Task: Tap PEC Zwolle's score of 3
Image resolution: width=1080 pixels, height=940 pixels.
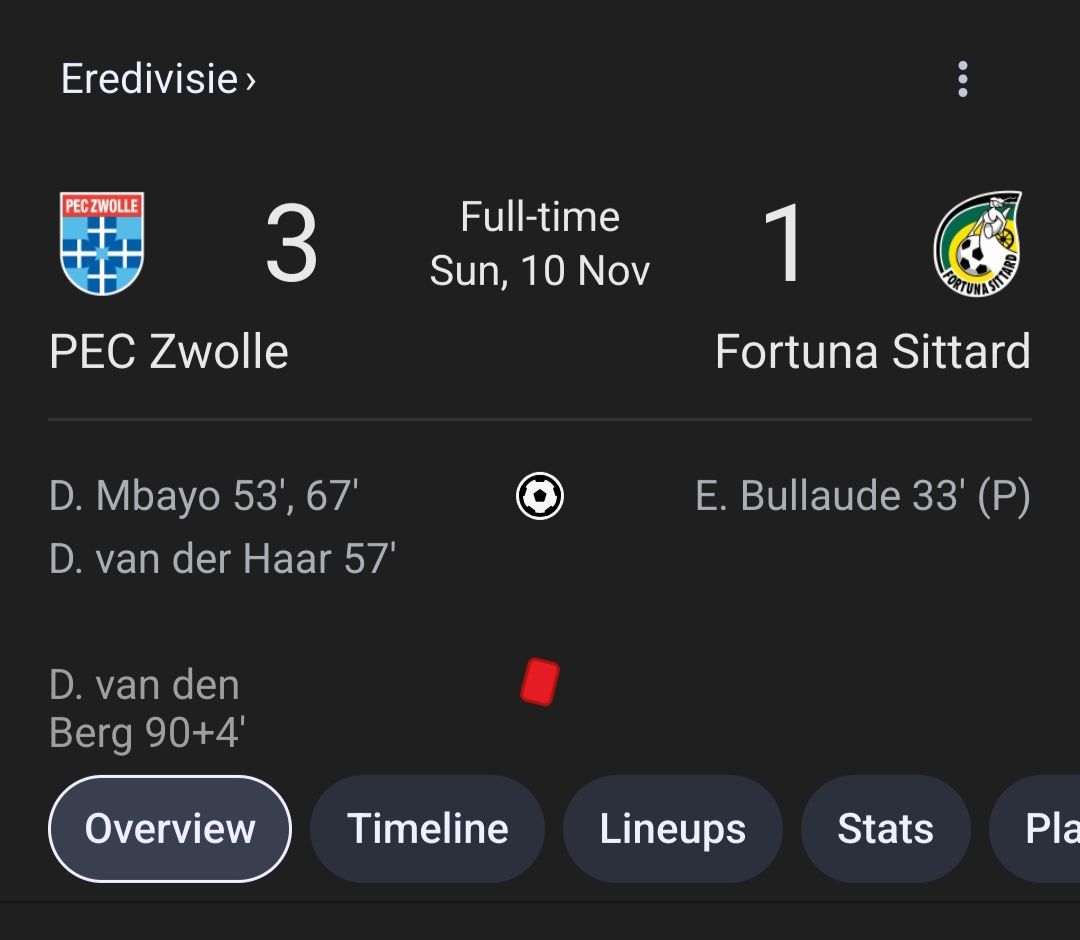Action: pos(291,243)
